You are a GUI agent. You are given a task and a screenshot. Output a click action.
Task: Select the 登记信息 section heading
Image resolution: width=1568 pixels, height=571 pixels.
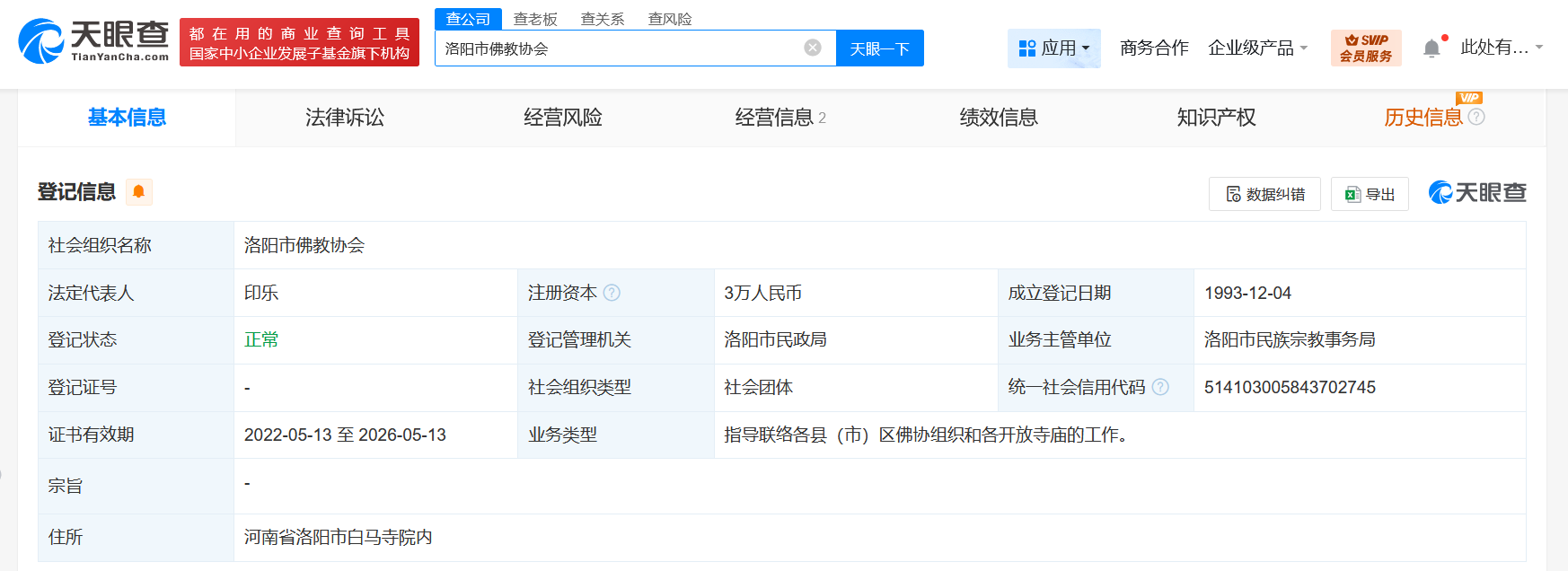tap(76, 191)
